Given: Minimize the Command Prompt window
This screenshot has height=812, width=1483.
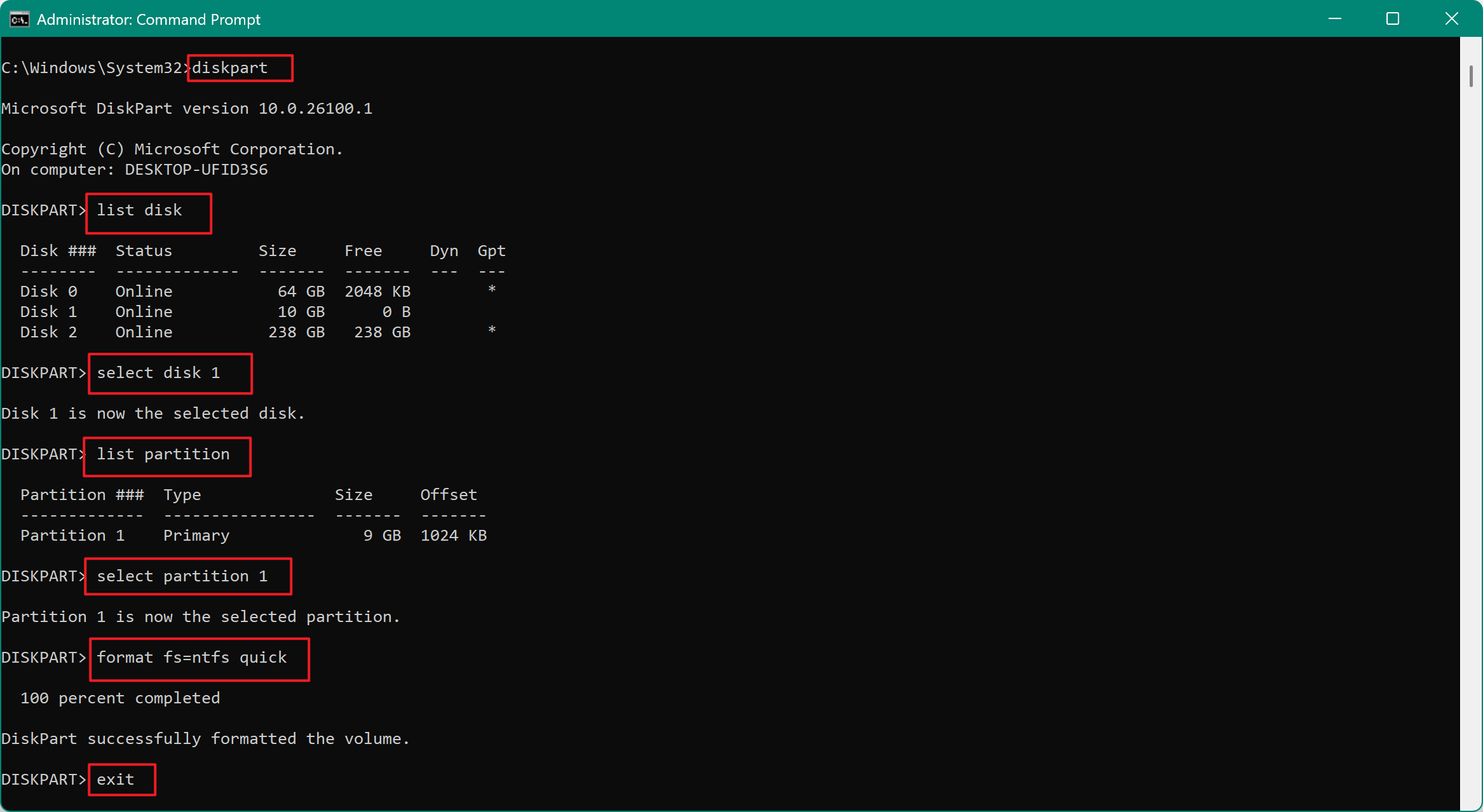Looking at the screenshot, I should pos(1334,19).
